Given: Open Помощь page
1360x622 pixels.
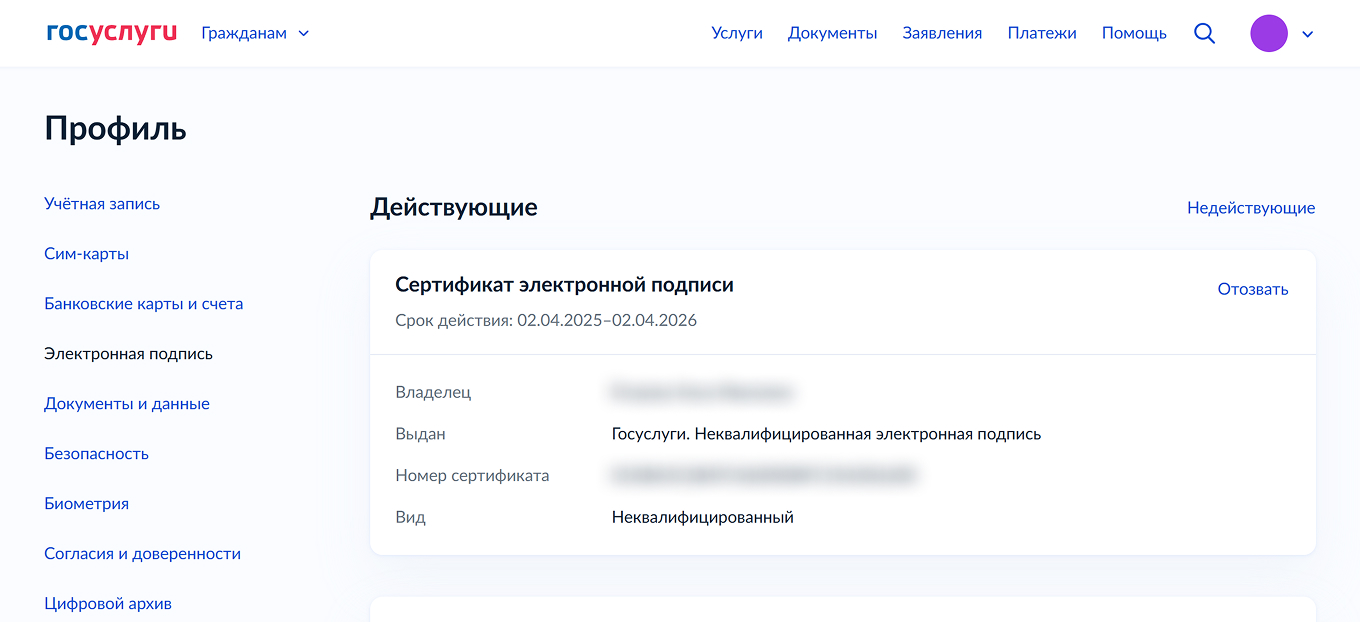Looking at the screenshot, I should coord(1133,33).
